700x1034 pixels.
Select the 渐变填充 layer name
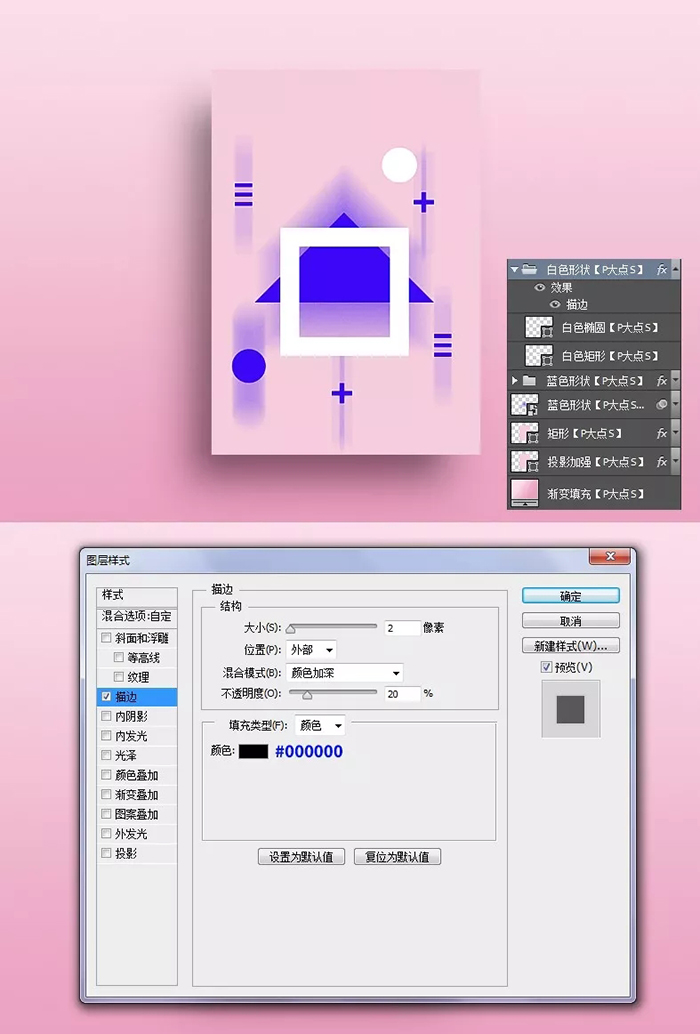tap(595, 494)
